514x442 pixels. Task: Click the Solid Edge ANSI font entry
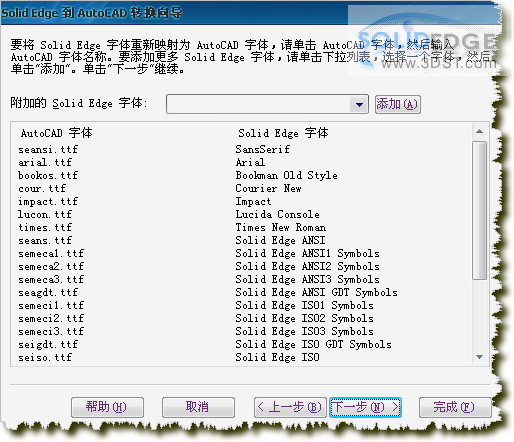click(x=280, y=240)
